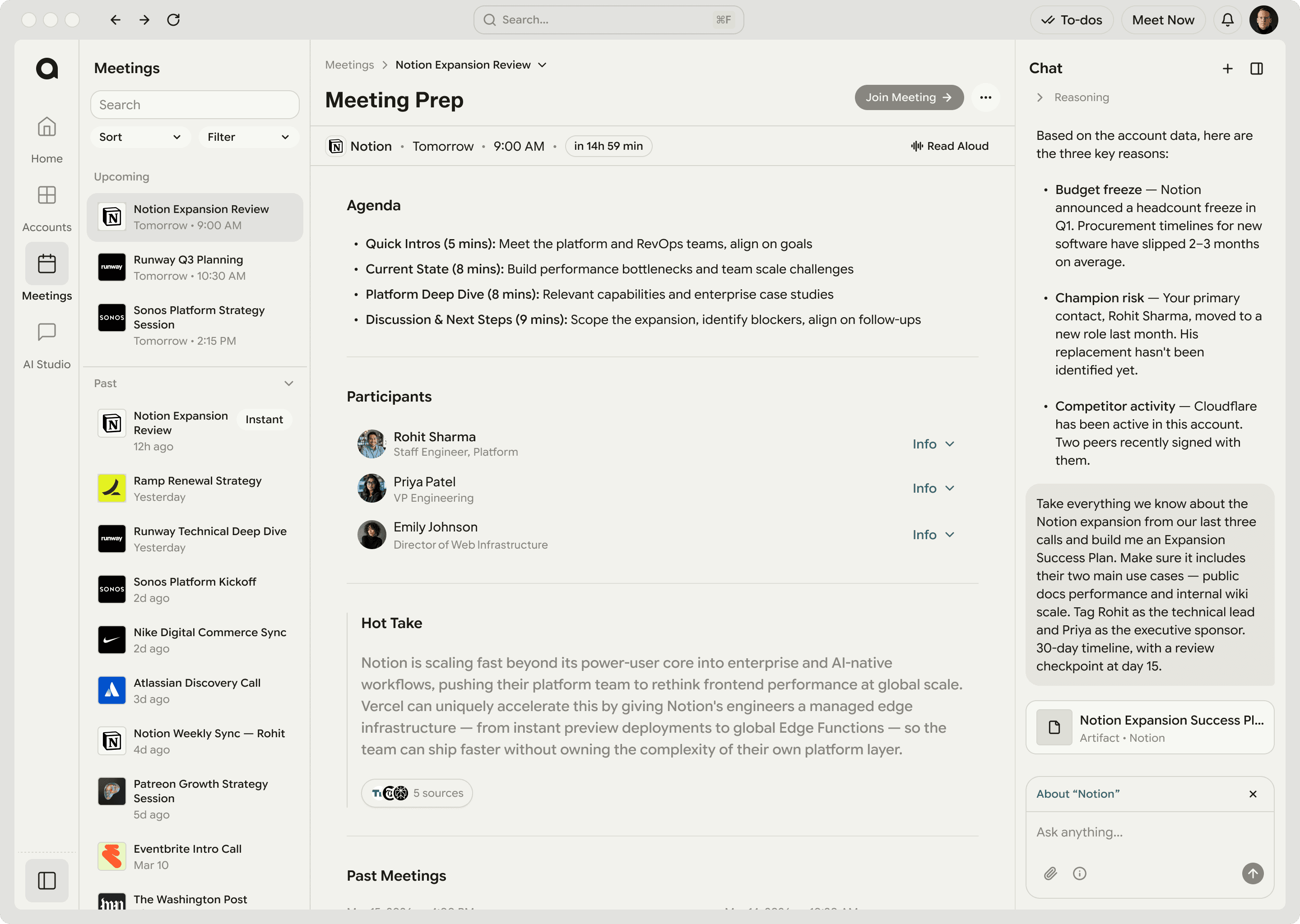Click the Read Aloud icon
The height and width of the screenshot is (924, 1300).
(915, 146)
